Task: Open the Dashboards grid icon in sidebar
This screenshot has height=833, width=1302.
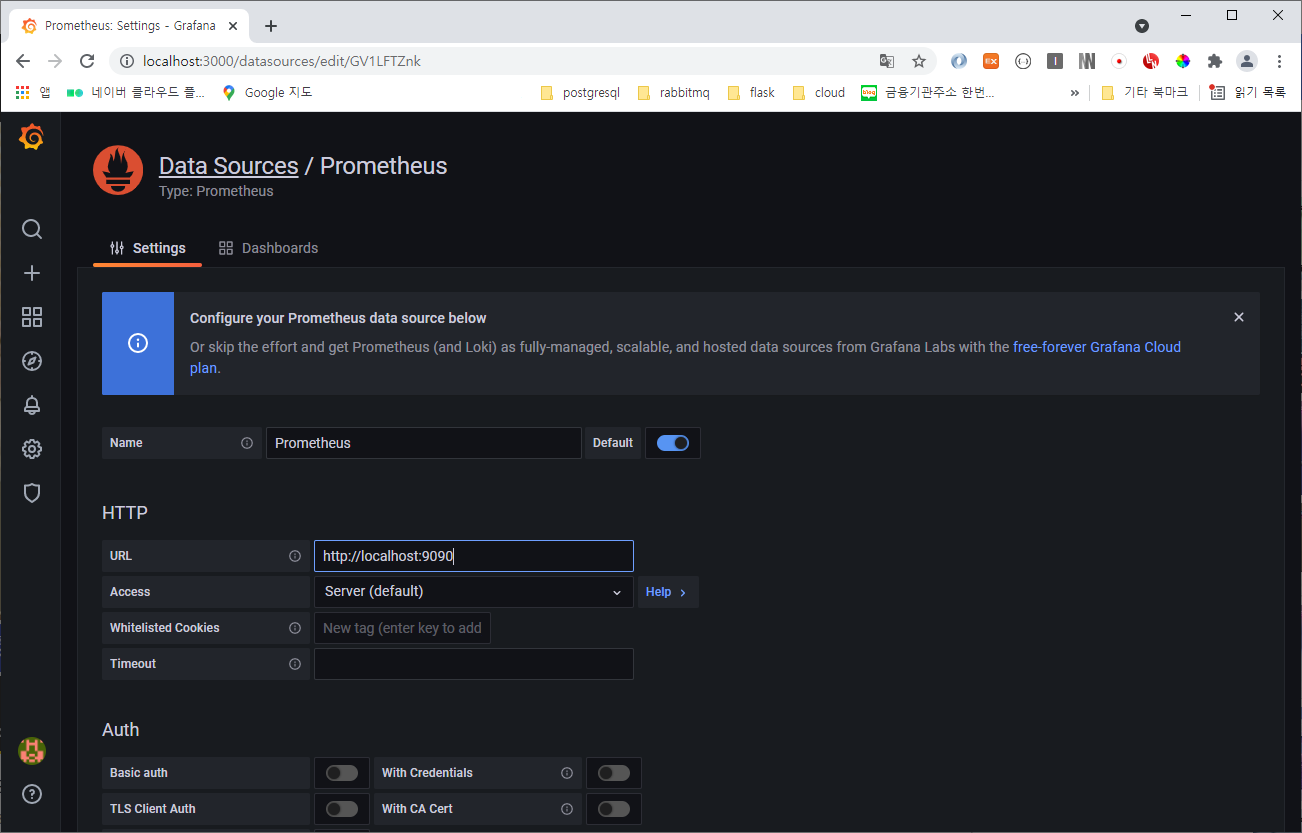Action: 32,317
